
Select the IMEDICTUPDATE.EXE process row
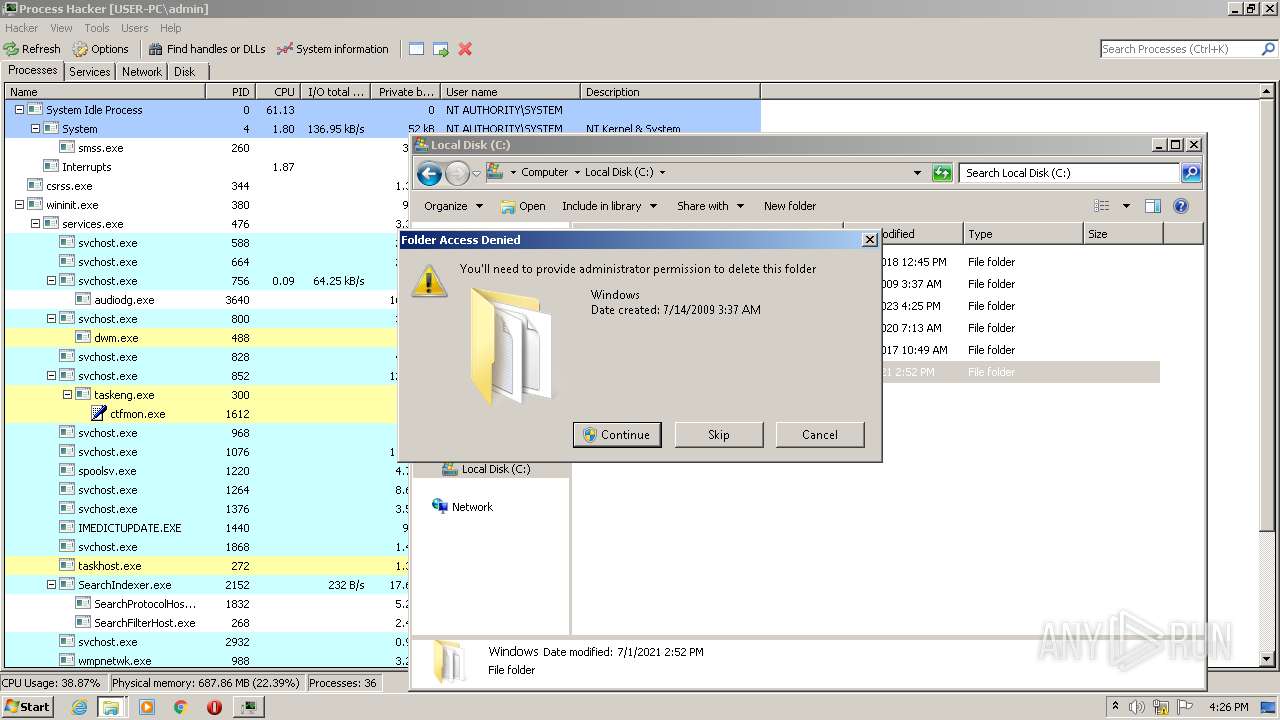pos(206,528)
